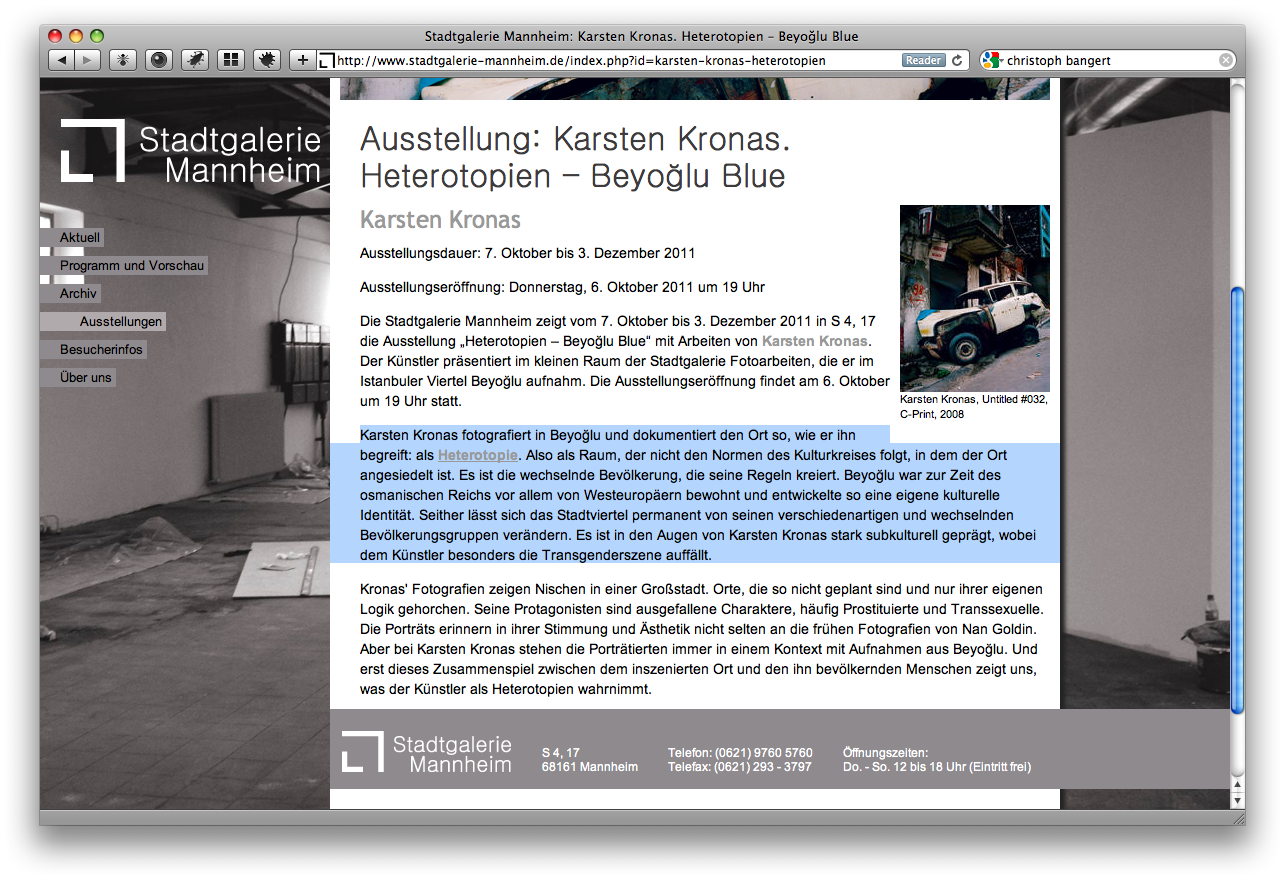Open Programm und Vorschau menu item

124,266
